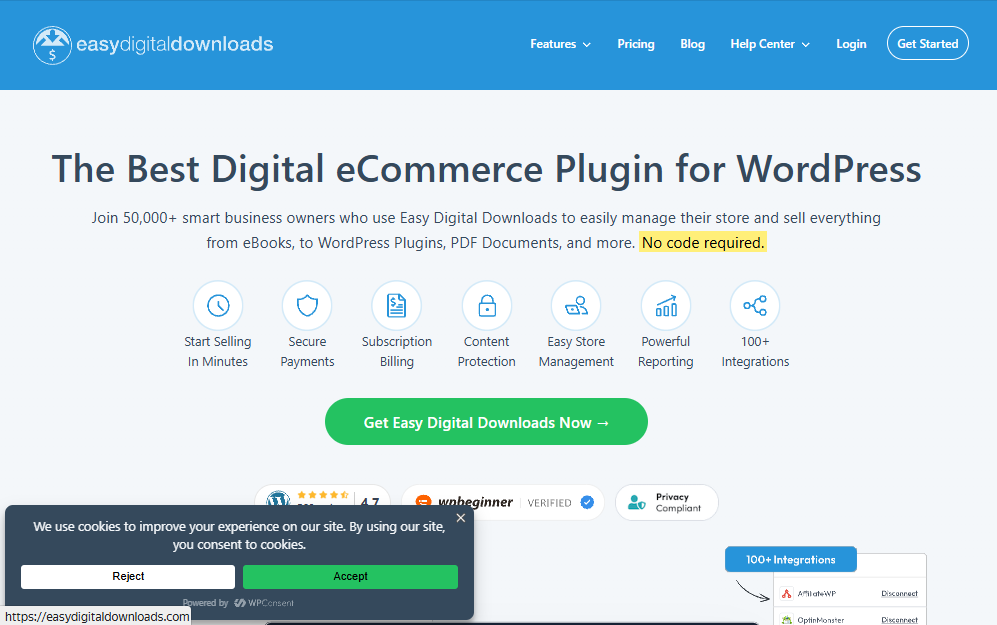Click the 100+ Integrations share icon

(x=755, y=306)
